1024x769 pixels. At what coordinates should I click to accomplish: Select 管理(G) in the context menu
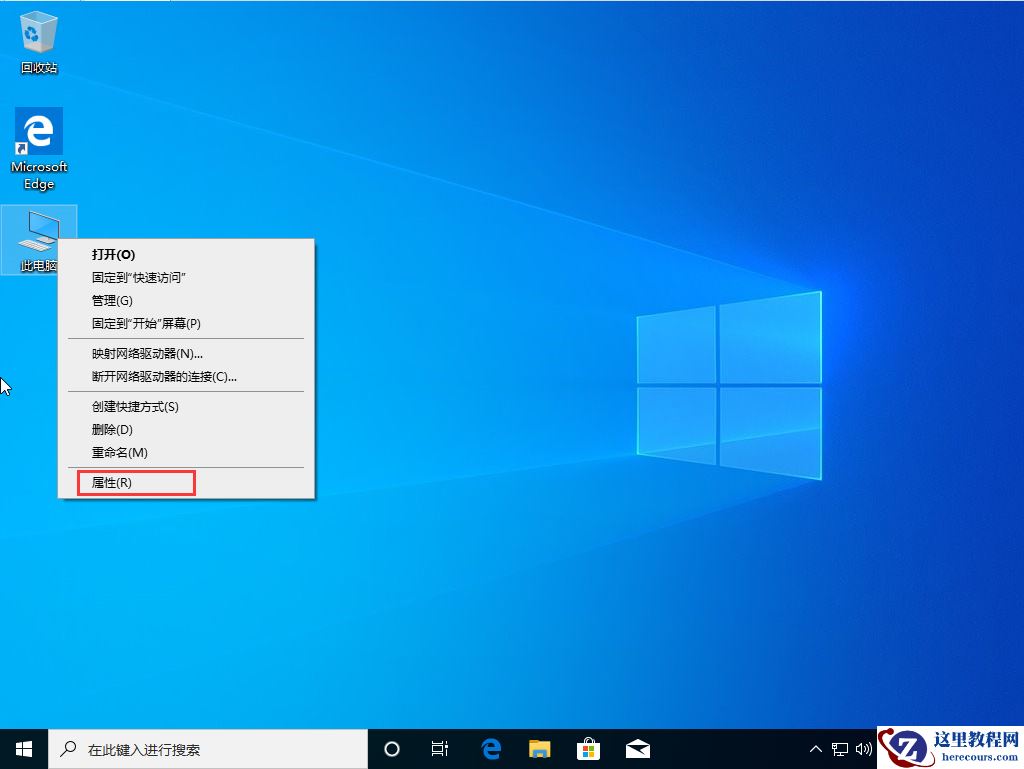click(x=110, y=300)
